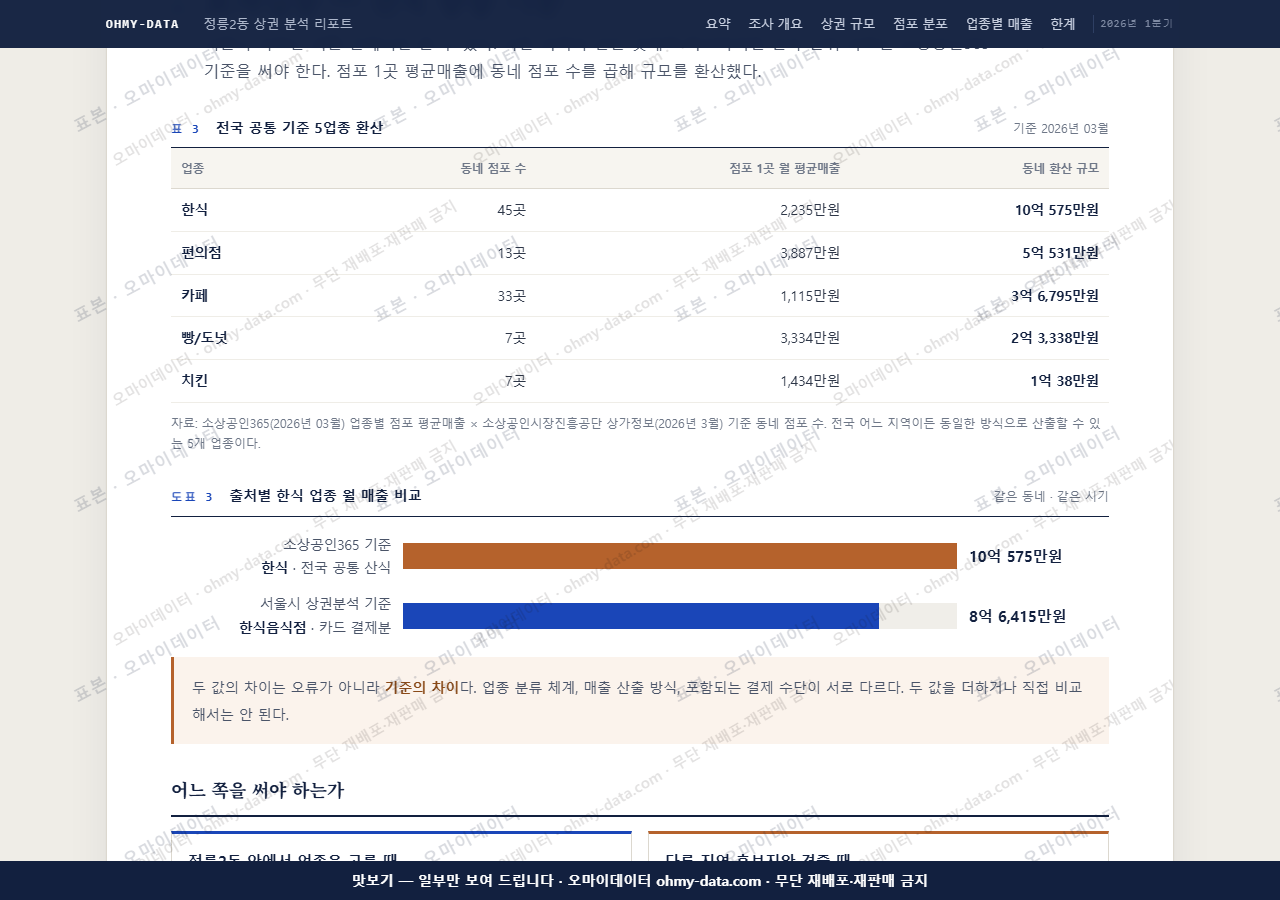Screen dimensions: 1280x900
Task: Click the 1,434만원 average sales cell
Action: click(810, 381)
